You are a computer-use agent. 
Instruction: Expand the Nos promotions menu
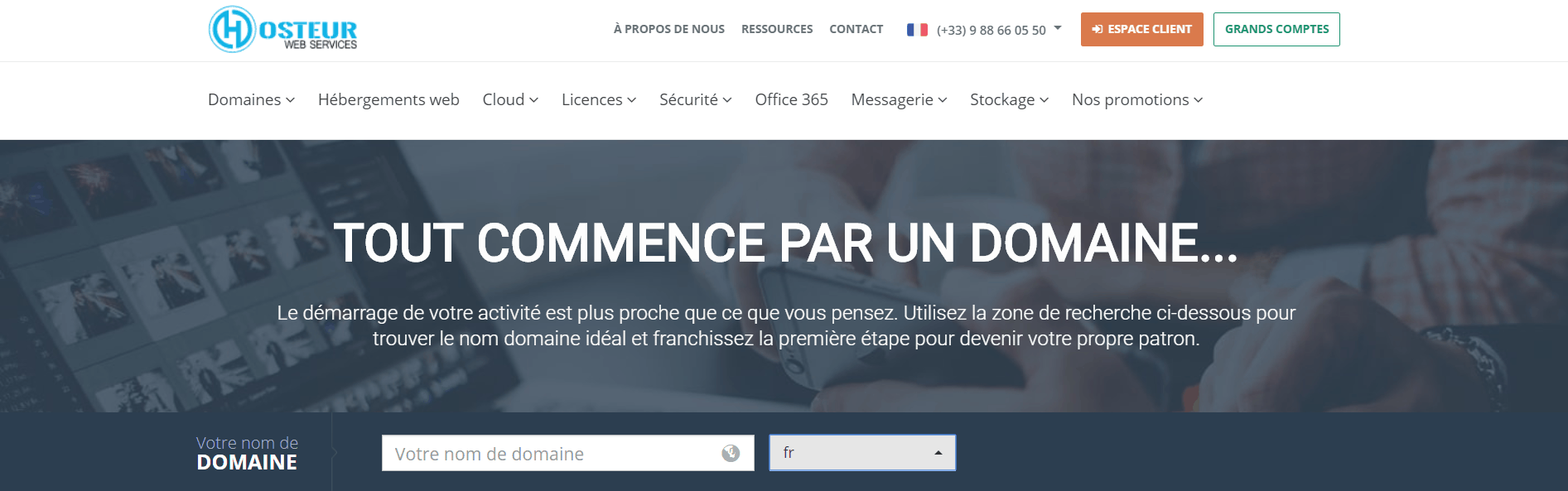1137,99
